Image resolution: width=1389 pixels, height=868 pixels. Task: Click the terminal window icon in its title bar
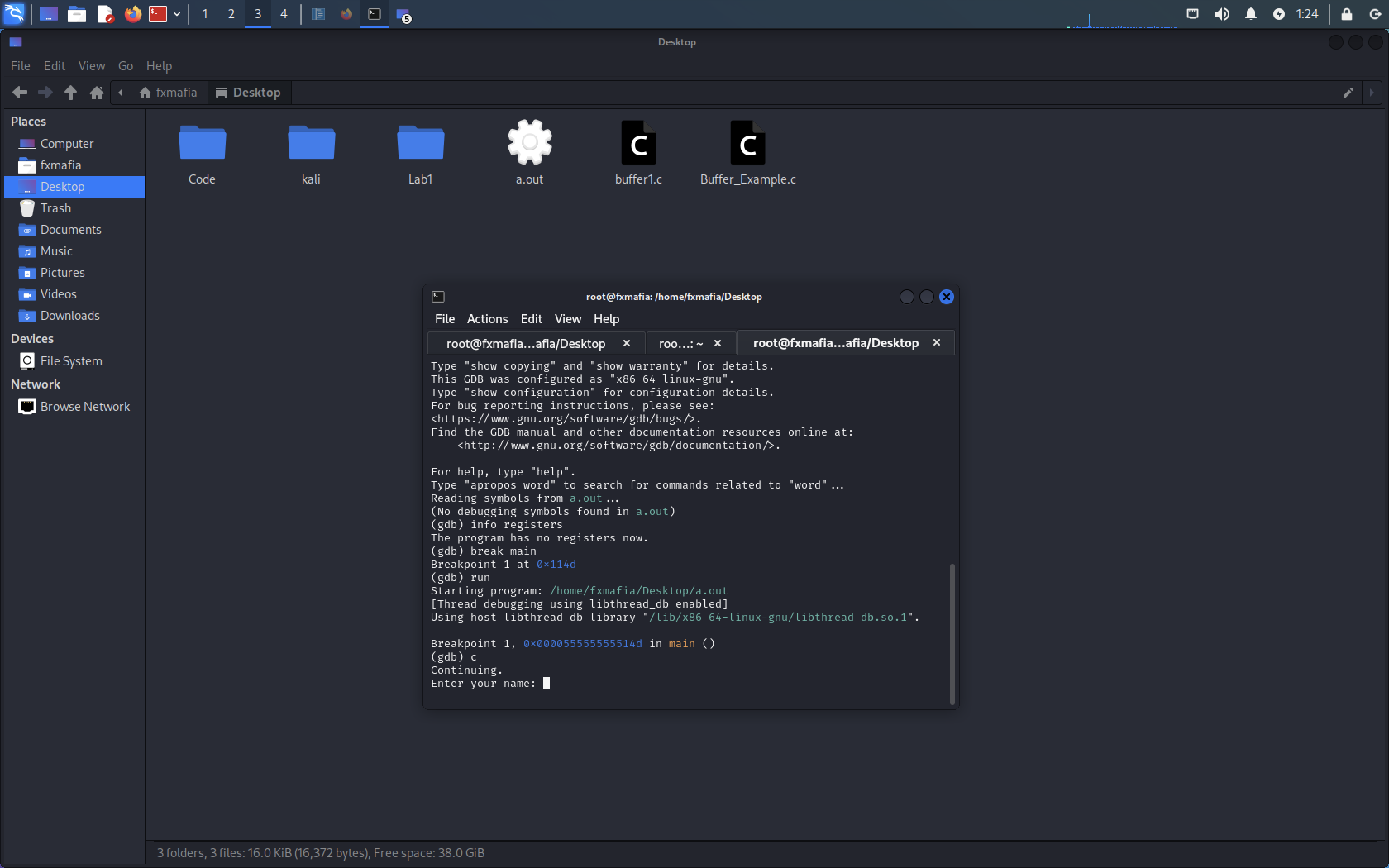(x=438, y=297)
